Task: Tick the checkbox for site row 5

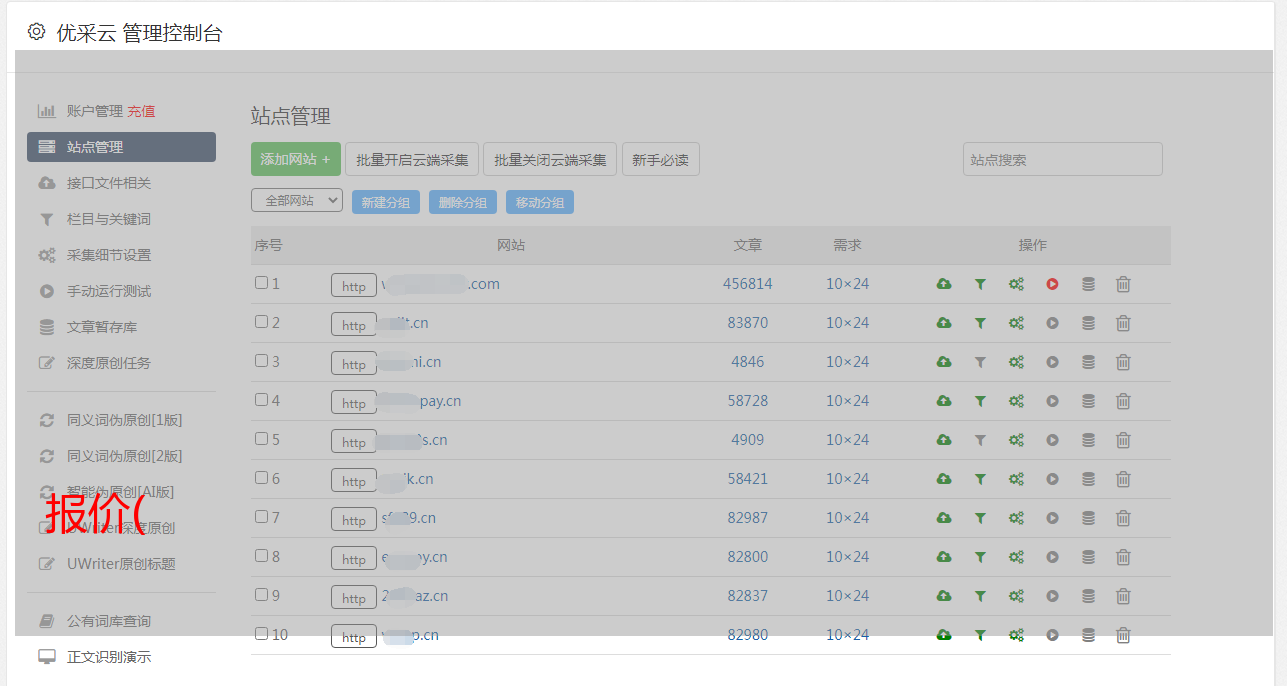Action: (261, 439)
